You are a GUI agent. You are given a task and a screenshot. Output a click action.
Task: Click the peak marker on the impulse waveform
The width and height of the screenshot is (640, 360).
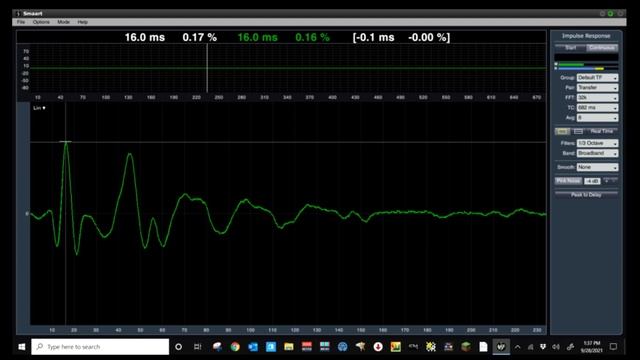tap(66, 142)
